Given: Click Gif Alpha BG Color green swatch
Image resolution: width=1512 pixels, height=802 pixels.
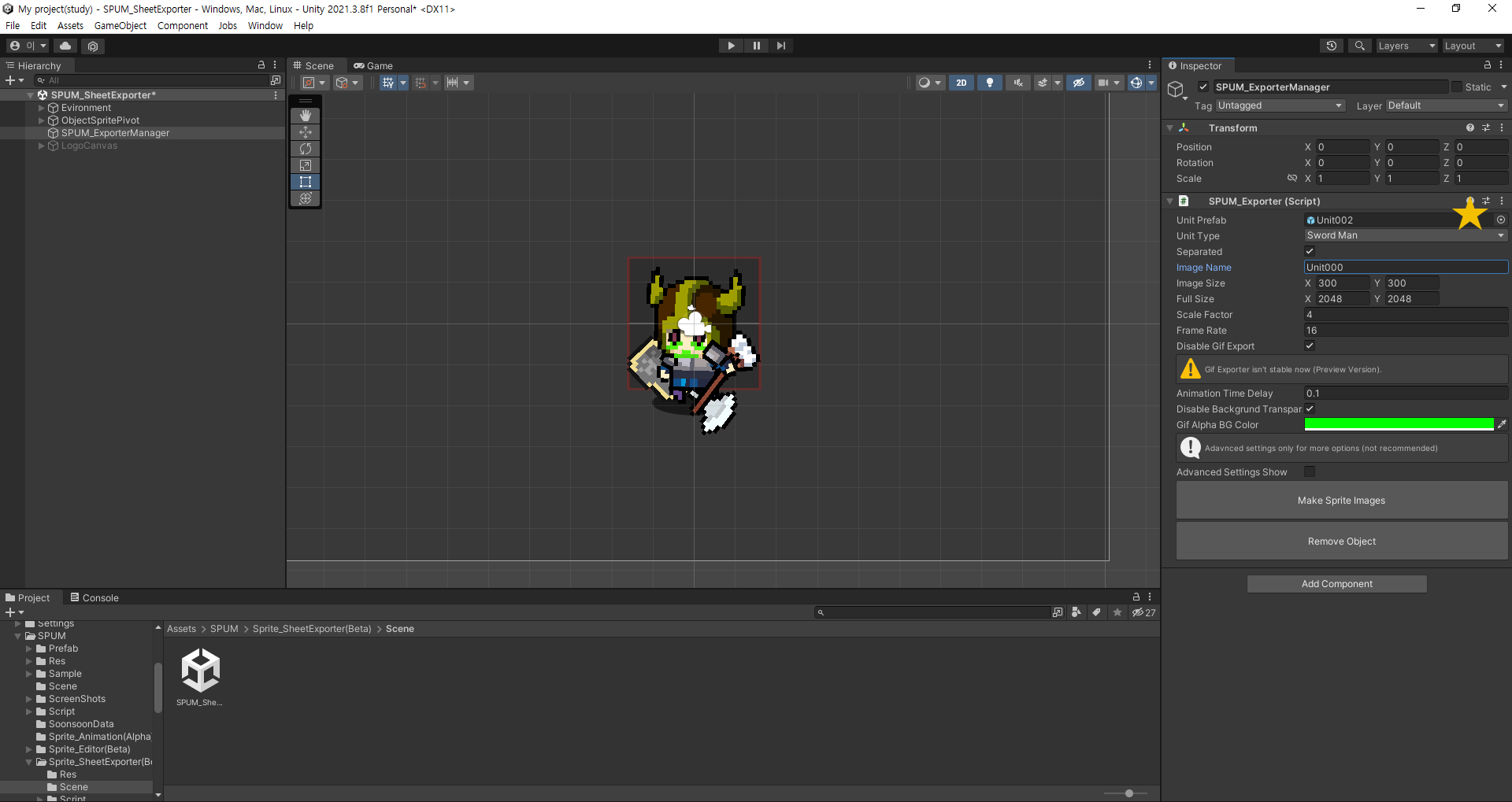Looking at the screenshot, I should point(1399,424).
